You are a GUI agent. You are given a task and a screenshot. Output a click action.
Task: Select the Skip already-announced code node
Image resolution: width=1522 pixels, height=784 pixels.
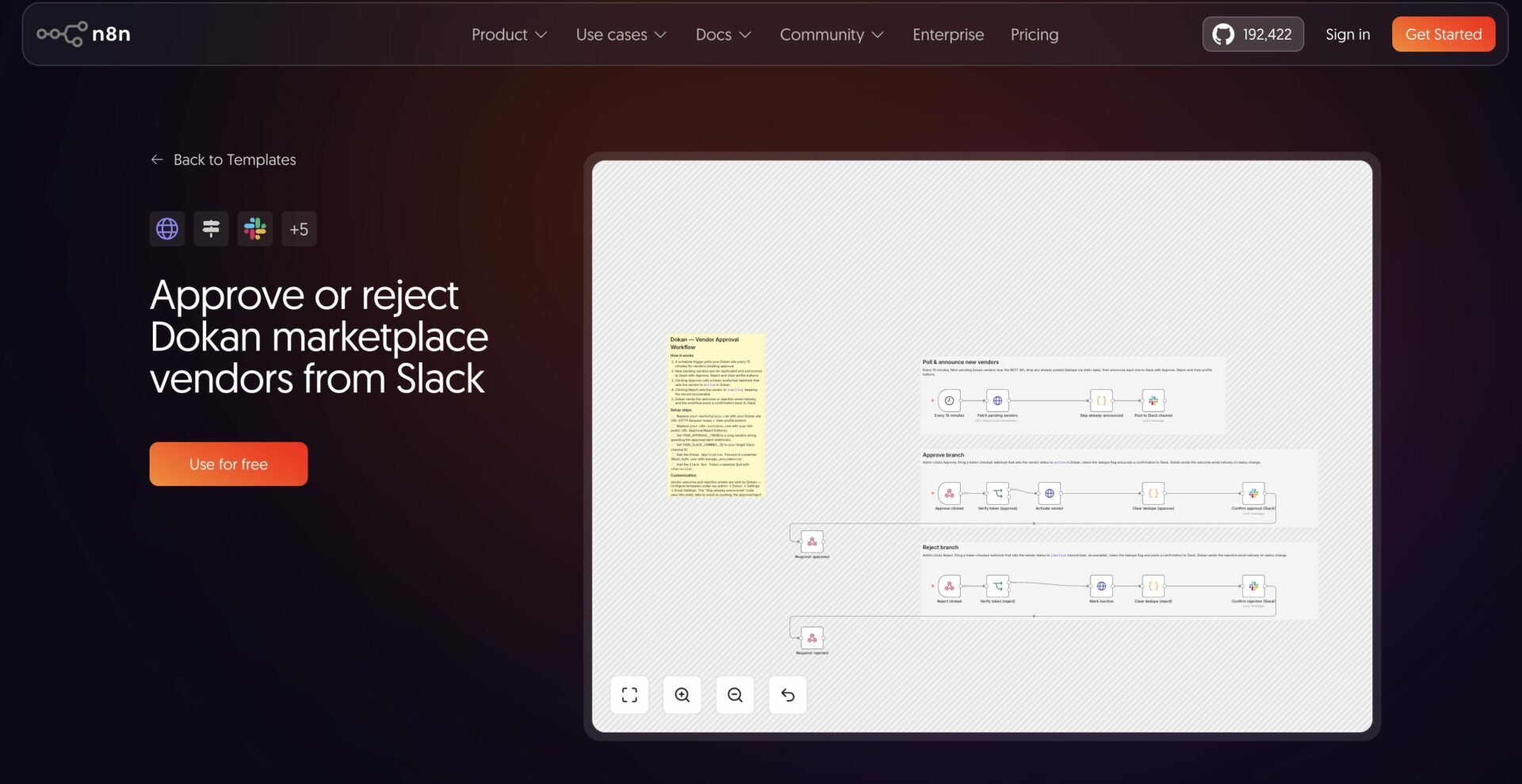(x=1101, y=401)
